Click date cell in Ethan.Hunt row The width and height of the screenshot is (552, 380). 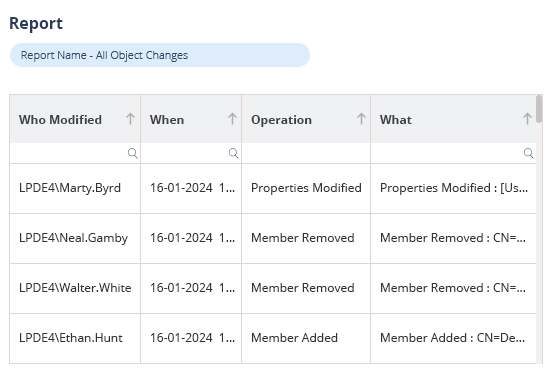pyautogui.click(x=191, y=338)
